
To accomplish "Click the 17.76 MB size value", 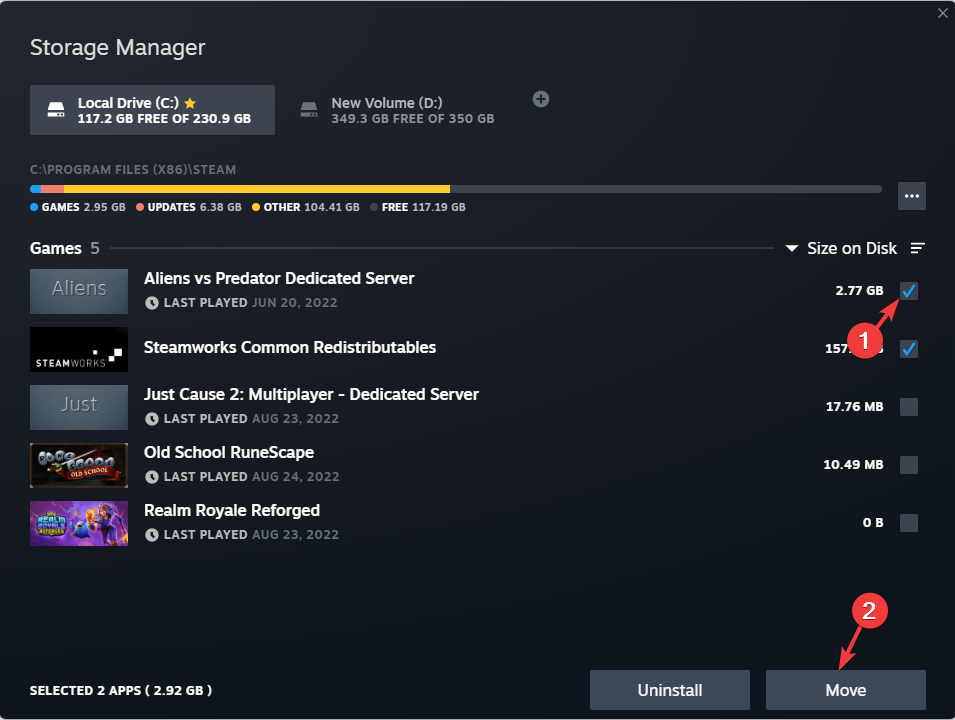I will [854, 406].
